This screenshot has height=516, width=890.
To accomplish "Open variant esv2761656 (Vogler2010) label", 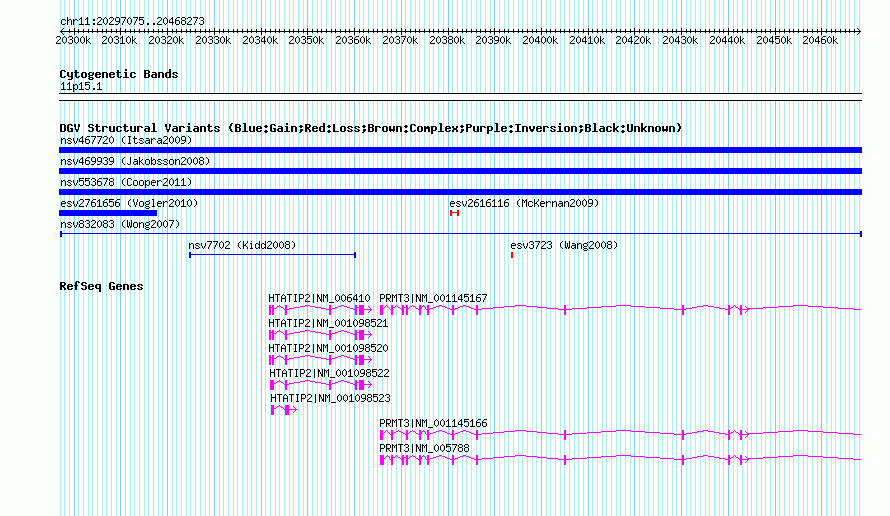I will click(129, 203).
